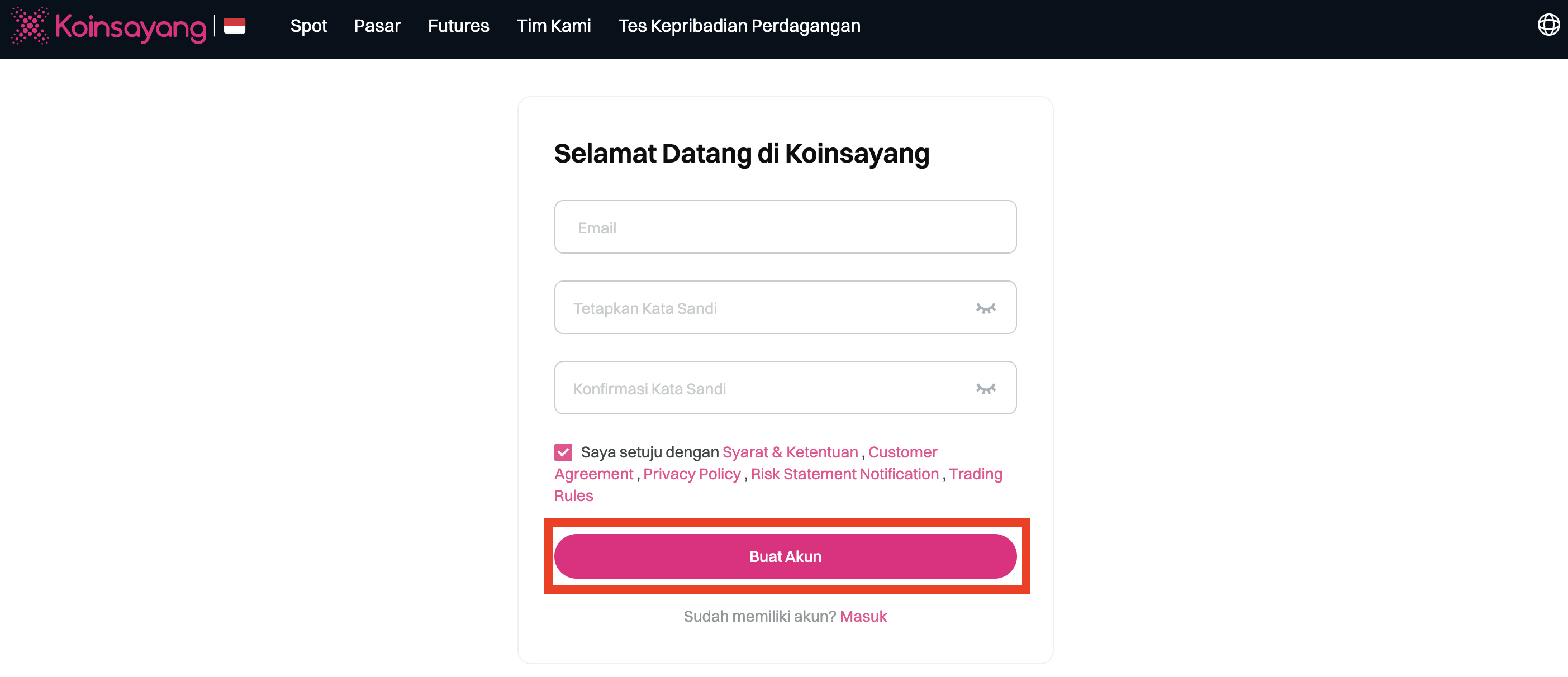Open the Syarat & Ketentuan link
Viewport: 1568px width, 677px height.
click(790, 452)
